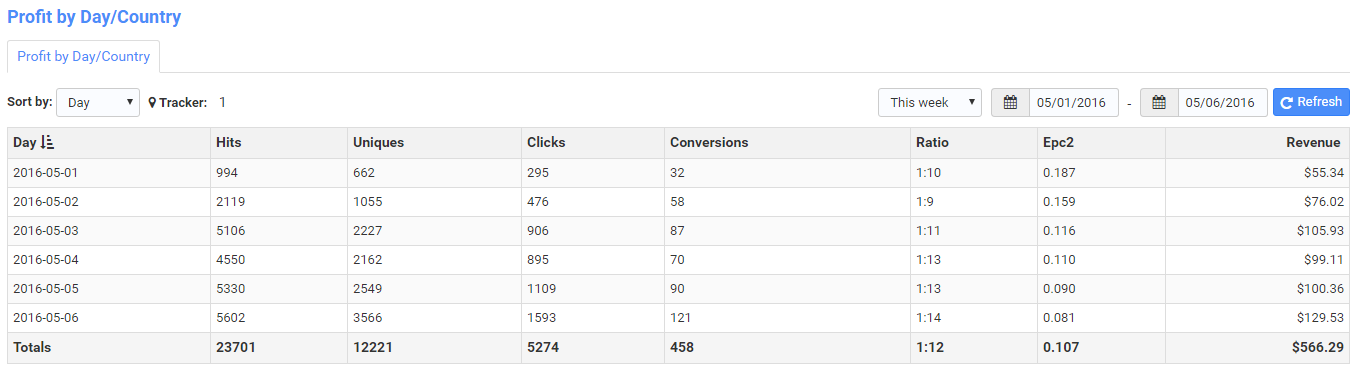Click the end date calendar icon

(1159, 102)
